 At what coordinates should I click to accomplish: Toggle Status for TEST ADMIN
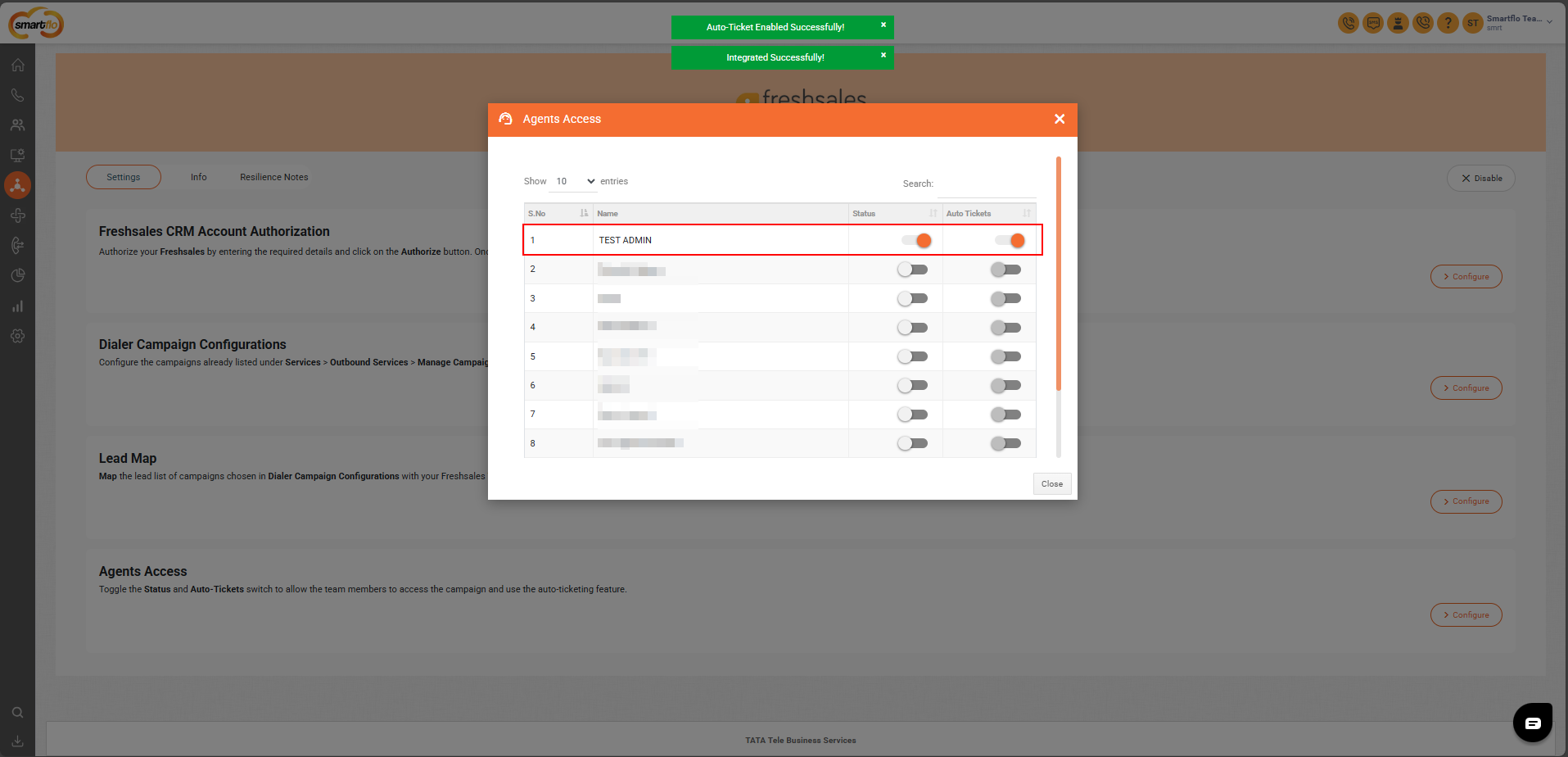tap(916, 240)
